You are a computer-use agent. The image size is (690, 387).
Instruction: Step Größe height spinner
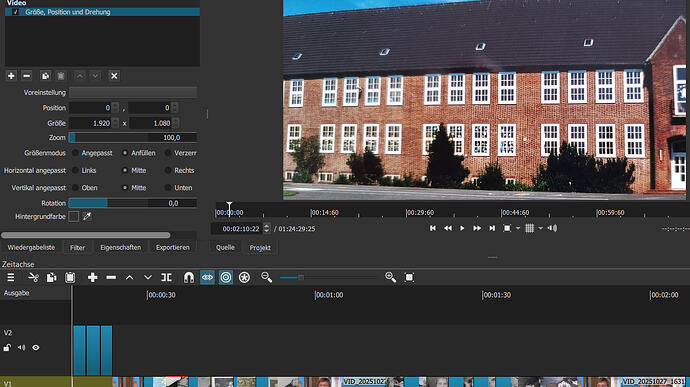tap(176, 123)
